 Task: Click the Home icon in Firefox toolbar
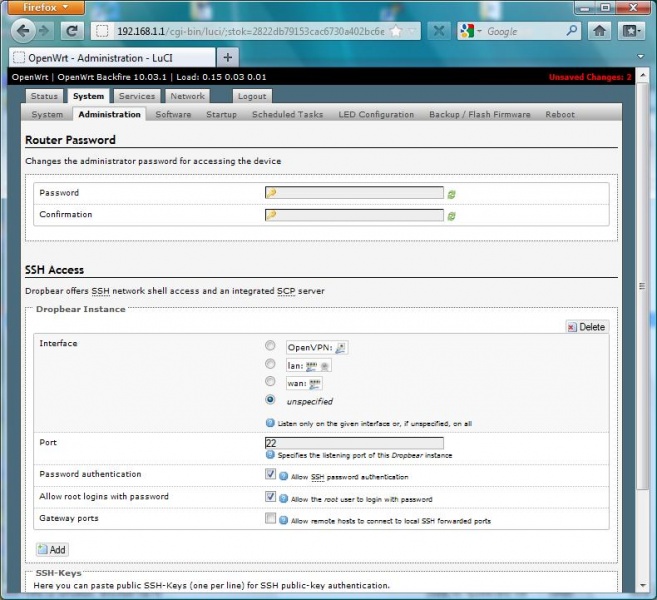tap(599, 31)
